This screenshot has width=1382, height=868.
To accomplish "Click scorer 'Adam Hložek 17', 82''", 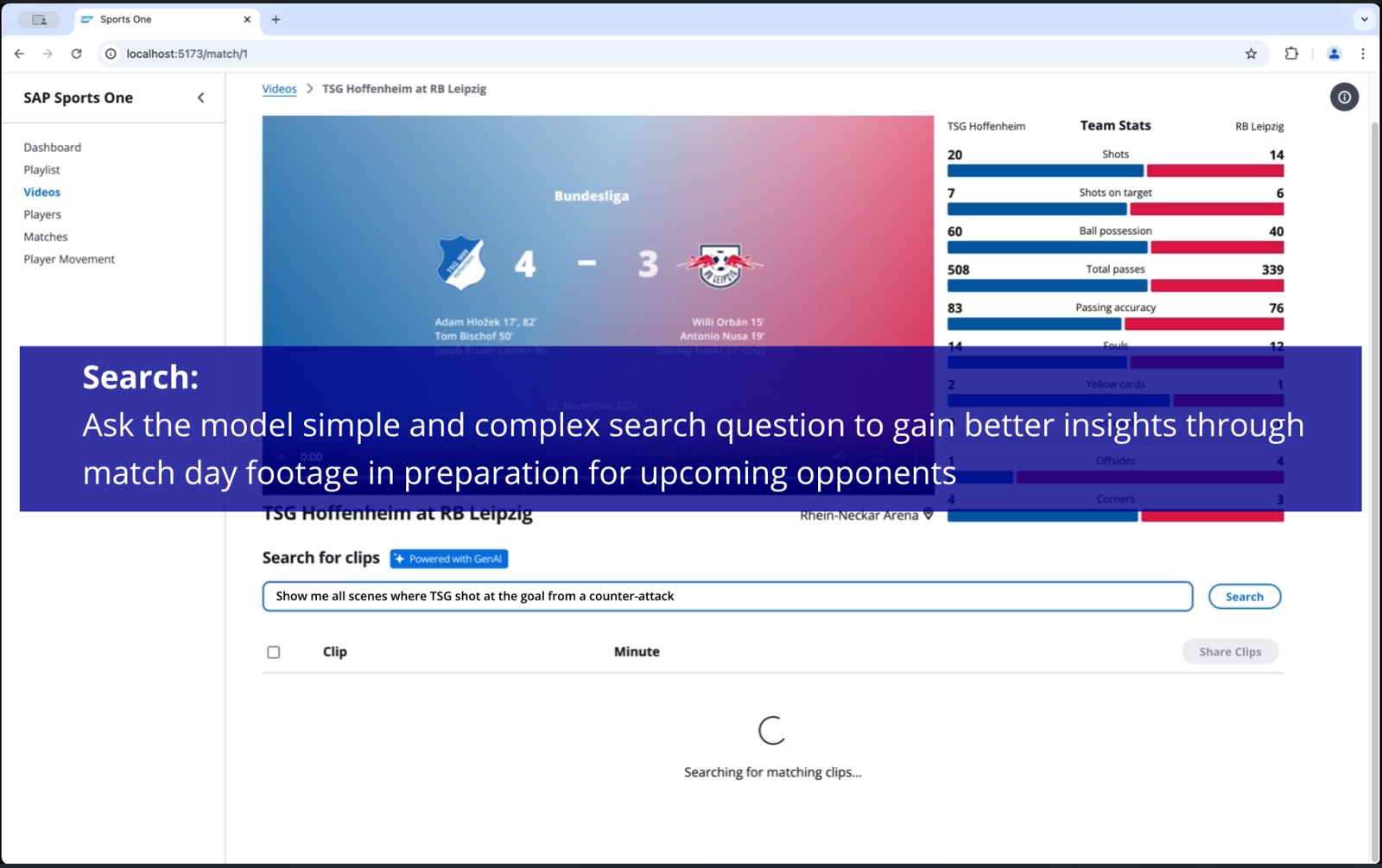I will point(485,322).
